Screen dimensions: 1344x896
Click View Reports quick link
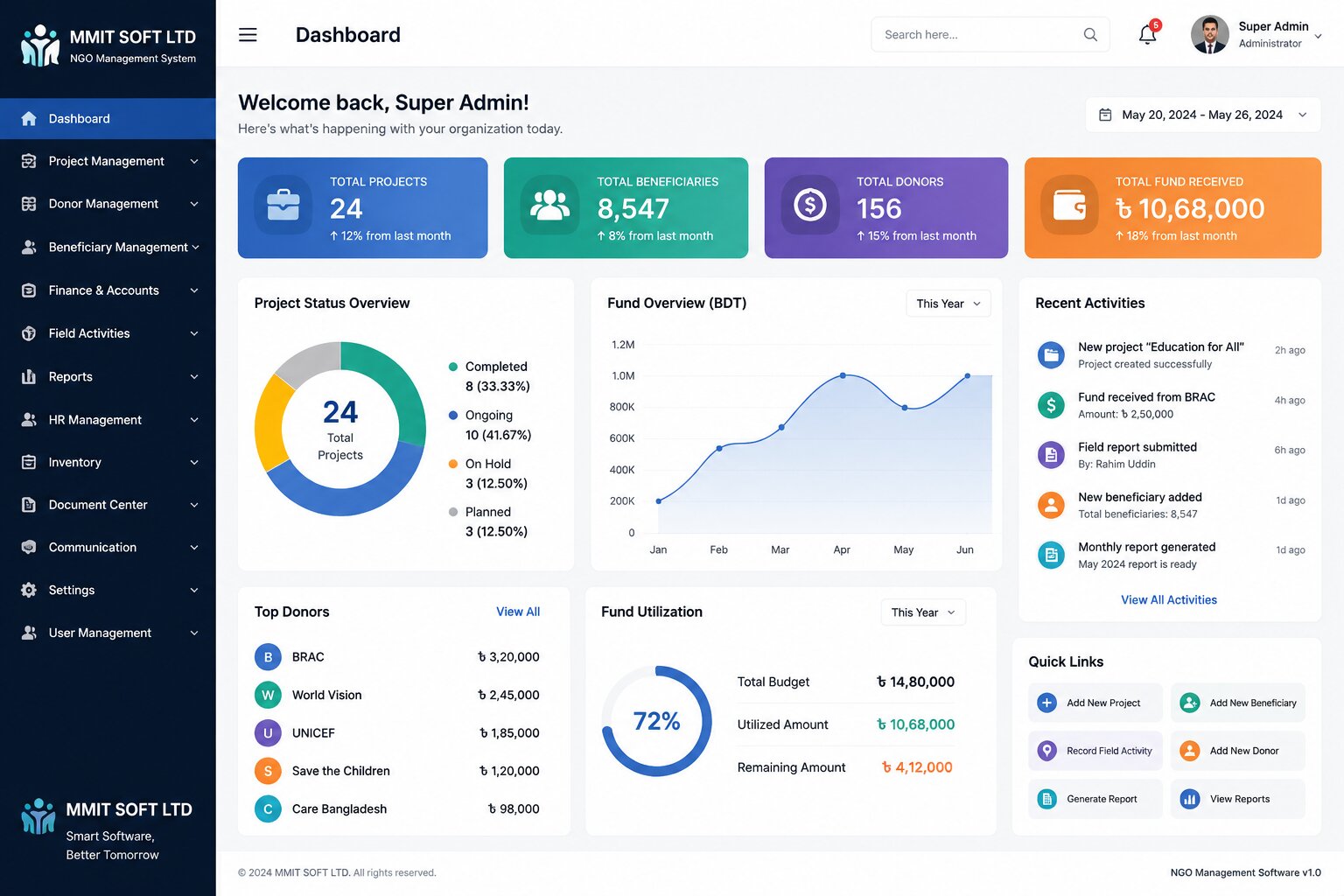1238,799
